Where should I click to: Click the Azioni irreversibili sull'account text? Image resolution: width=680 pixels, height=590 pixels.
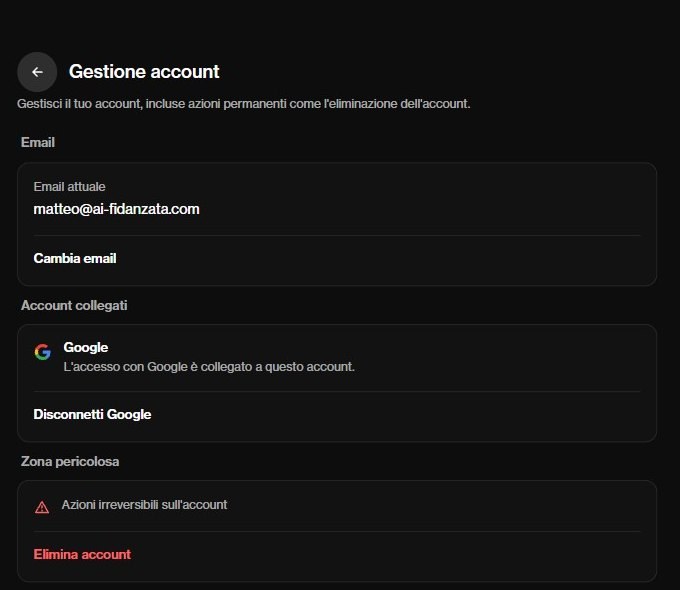[x=144, y=505]
